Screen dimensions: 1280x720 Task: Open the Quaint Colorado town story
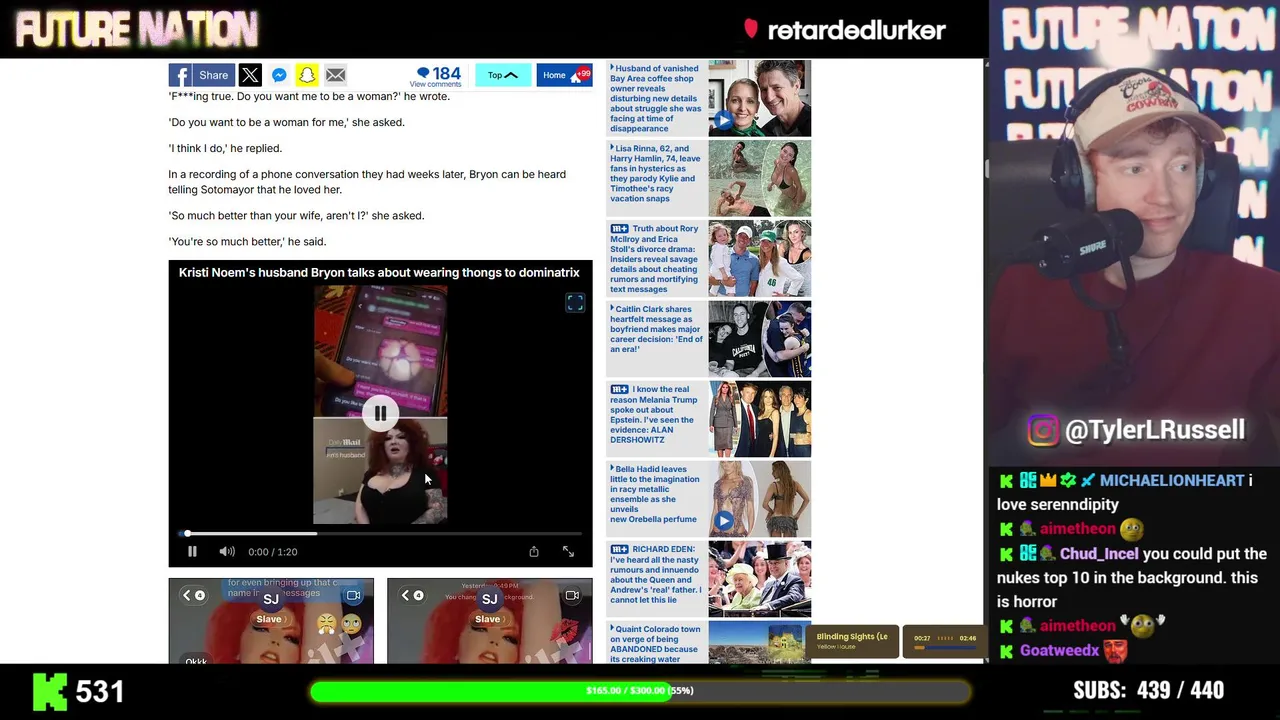click(656, 644)
